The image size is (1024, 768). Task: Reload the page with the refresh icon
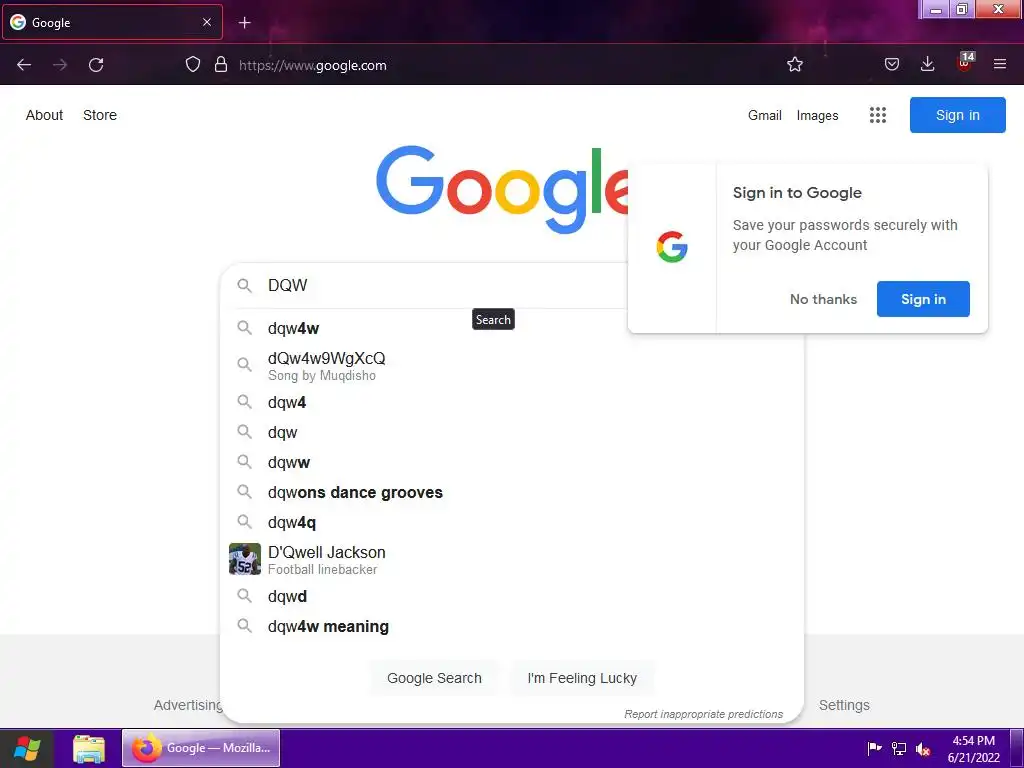pos(96,65)
